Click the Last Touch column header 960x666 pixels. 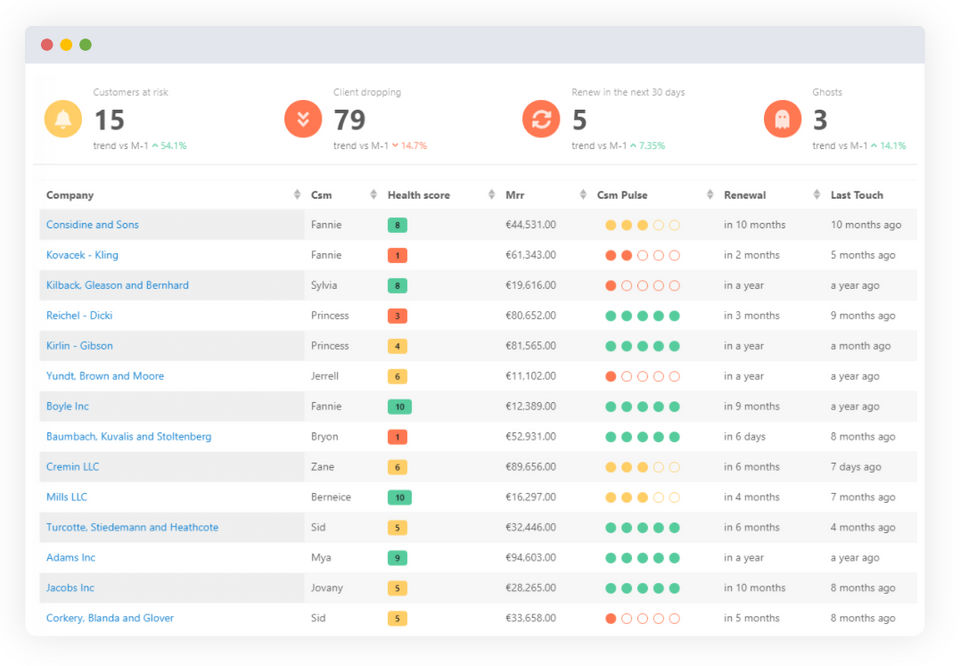pyautogui.click(x=857, y=195)
